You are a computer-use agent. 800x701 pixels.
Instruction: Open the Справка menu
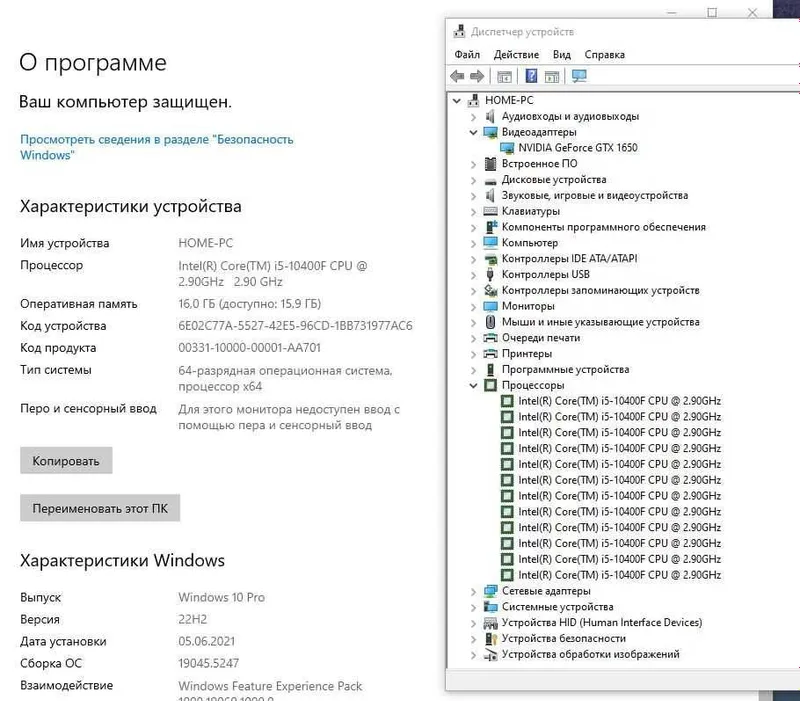(605, 55)
